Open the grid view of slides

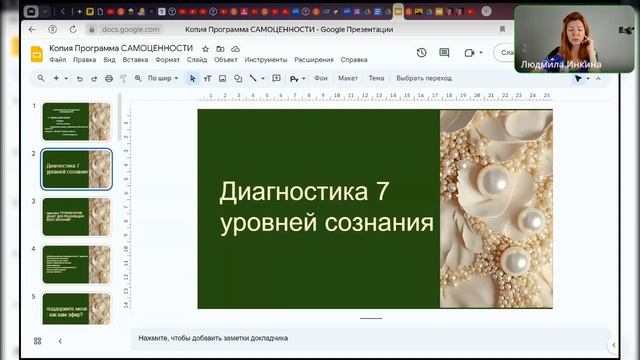(x=38, y=341)
